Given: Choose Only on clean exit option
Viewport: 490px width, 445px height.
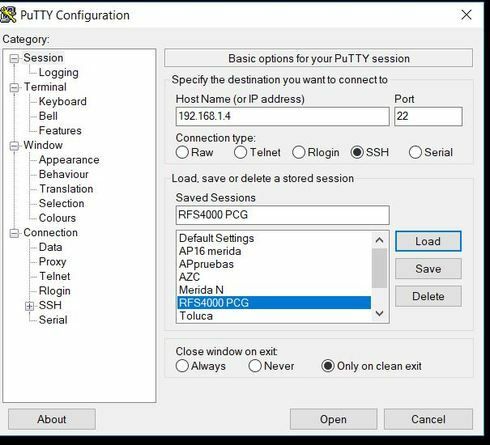Looking at the screenshot, I should [x=371, y=366].
